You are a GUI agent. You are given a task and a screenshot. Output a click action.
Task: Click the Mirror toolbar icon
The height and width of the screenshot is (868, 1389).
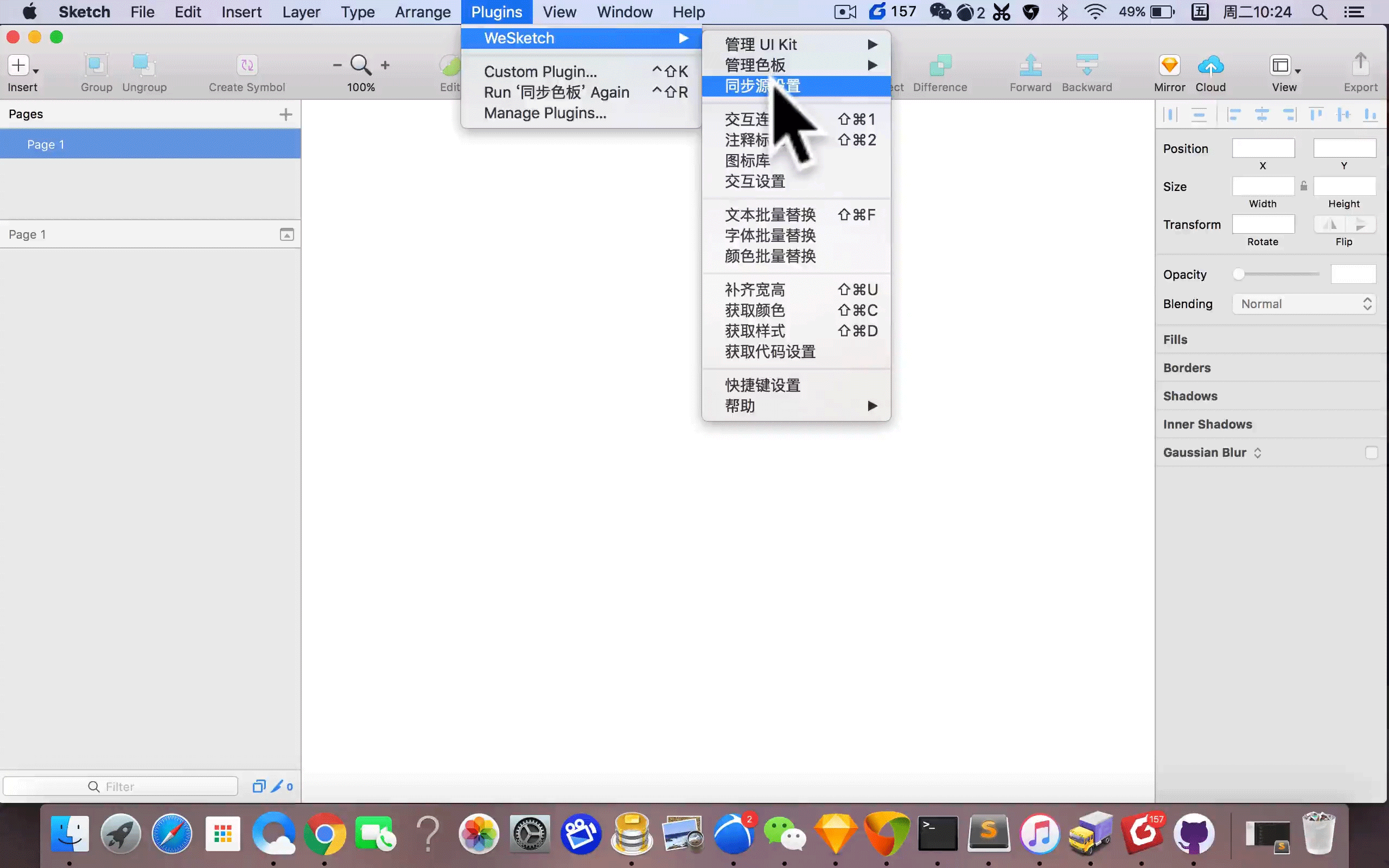1169,66
